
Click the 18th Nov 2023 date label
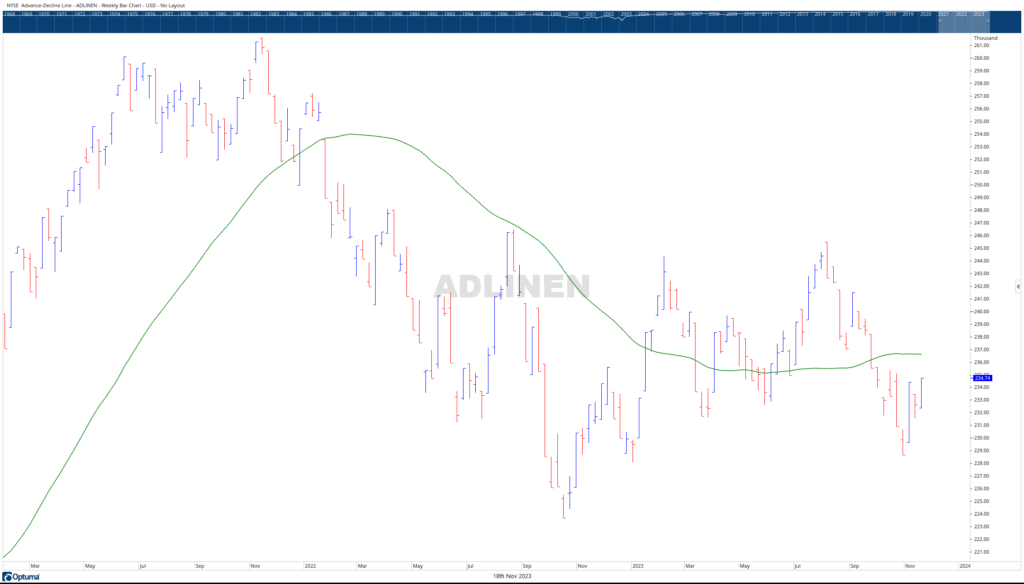pos(512,577)
